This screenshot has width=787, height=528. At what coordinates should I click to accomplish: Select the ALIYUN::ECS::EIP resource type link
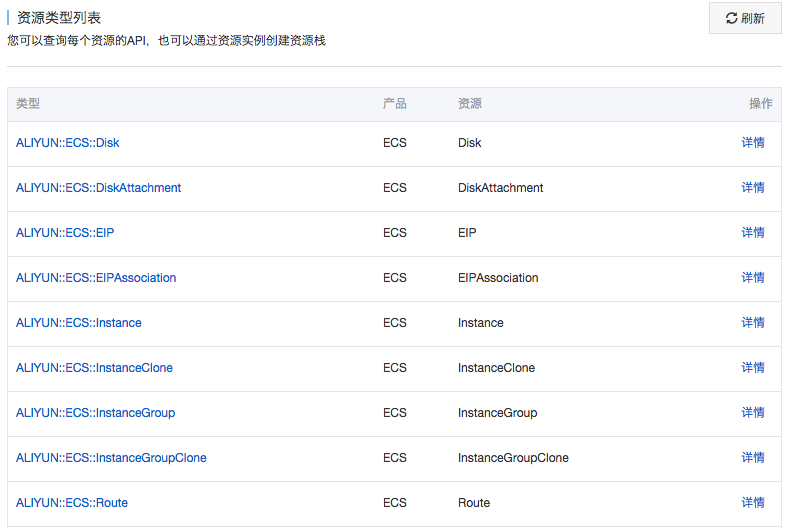[65, 233]
